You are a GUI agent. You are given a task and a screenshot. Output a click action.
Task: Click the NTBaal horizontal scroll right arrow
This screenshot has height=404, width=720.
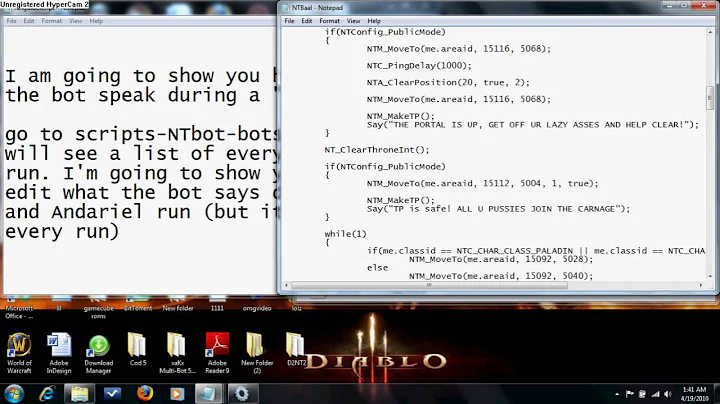point(701,285)
